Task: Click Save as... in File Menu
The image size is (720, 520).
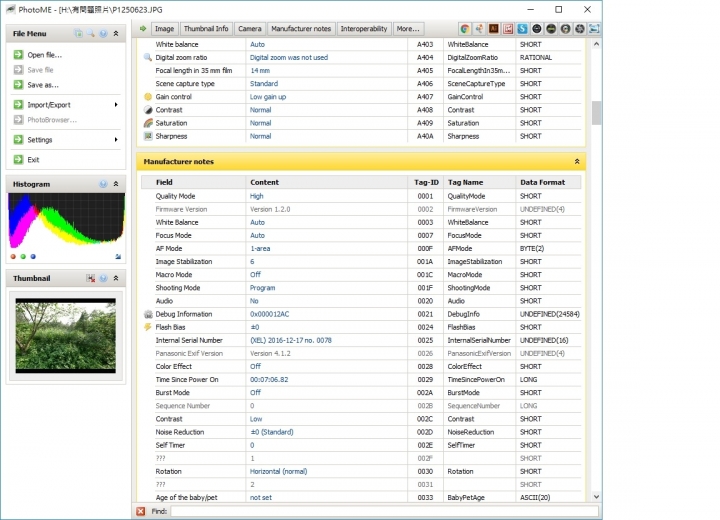Action: [43, 85]
